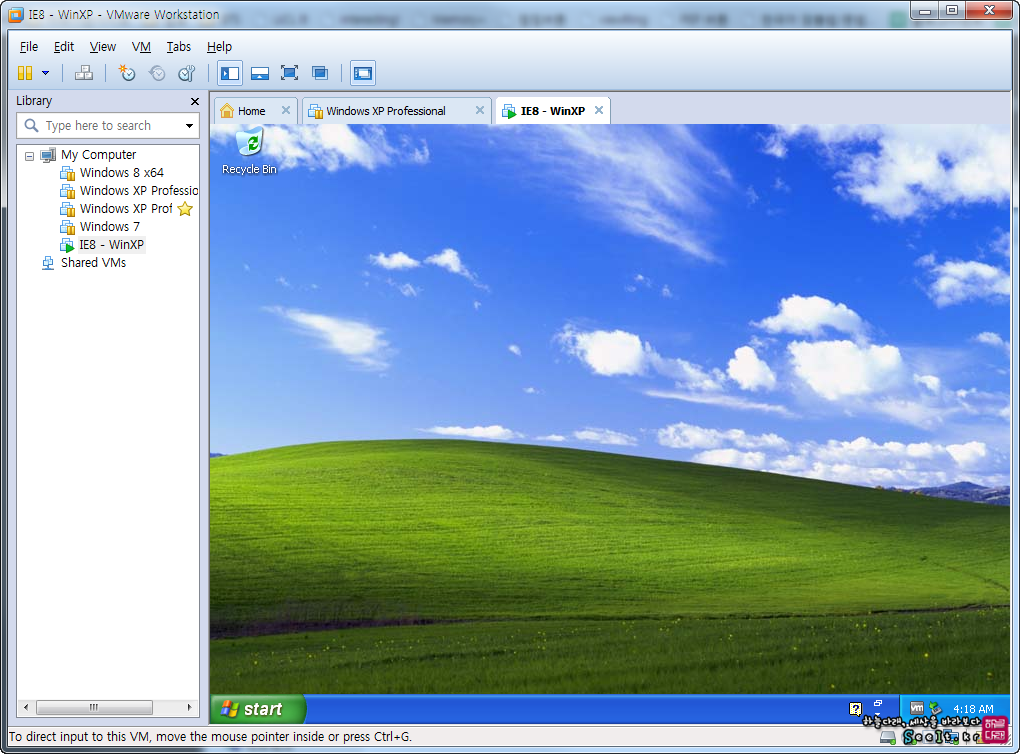This screenshot has width=1020, height=754.
Task: Collapse the My Computer tree node
Action: coord(29,155)
